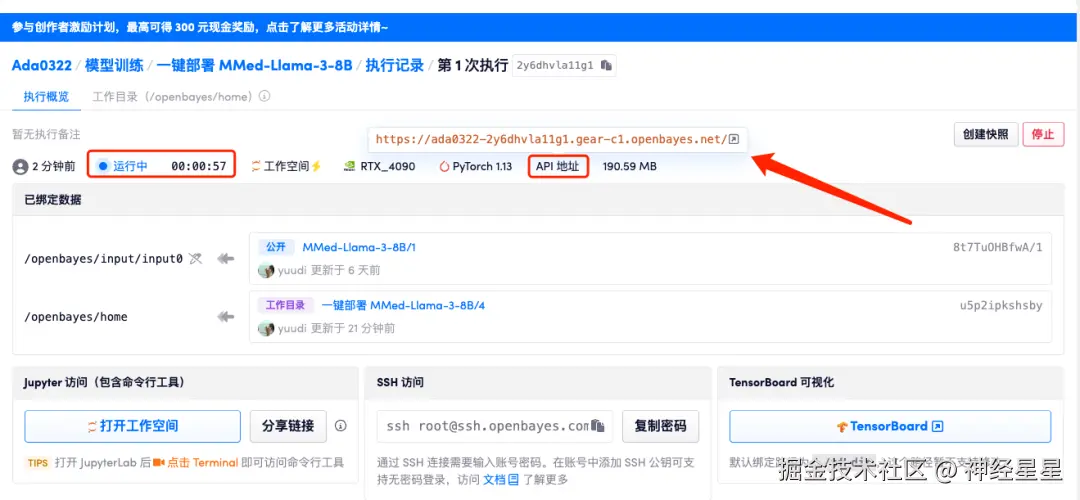Viewport: 1080px width, 500px height.
Task: Click purple 工作目录 tag label
Action: [x=286, y=305]
